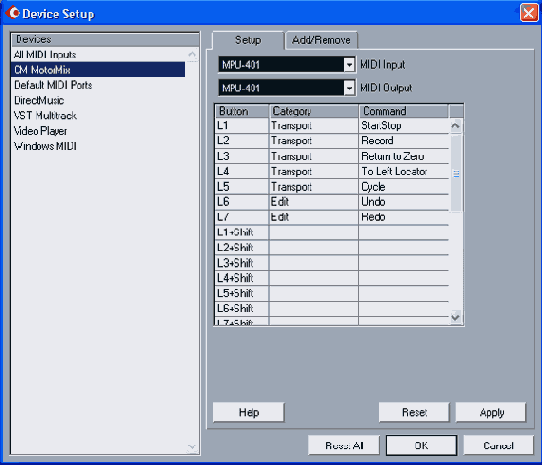The width and height of the screenshot is (542, 465).
Task: Click the Cubase logo in title bar
Action: [x=12, y=13]
